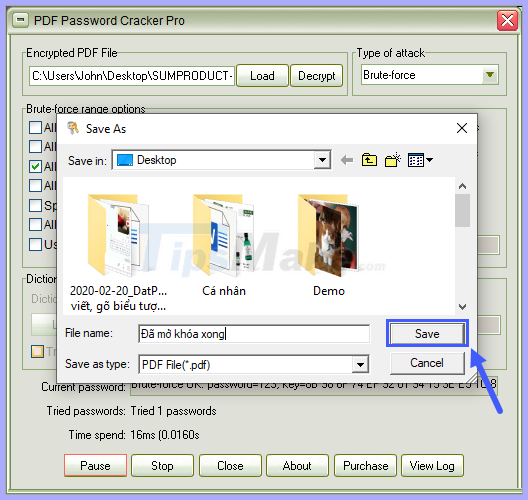The image size is (528, 500).
Task: Toggle the Us... brute-force checkbox
Action: [x=35, y=244]
